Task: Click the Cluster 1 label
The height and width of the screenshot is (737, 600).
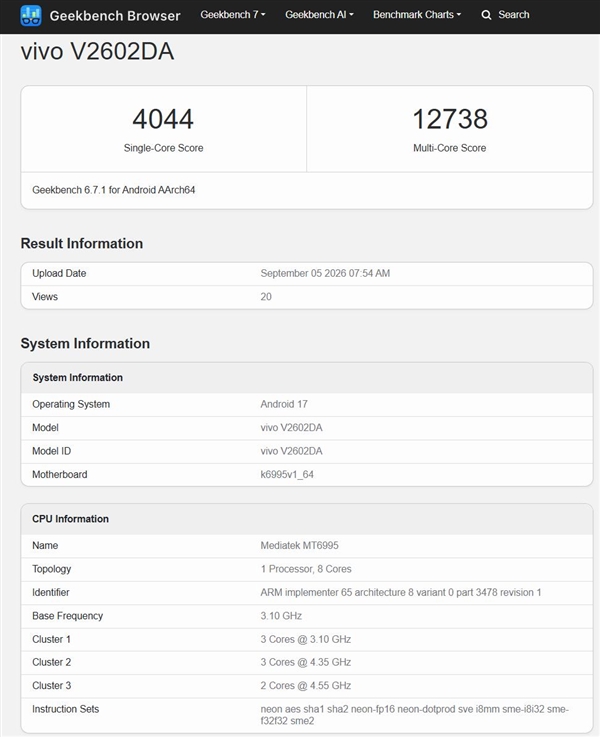Action: tap(51, 640)
